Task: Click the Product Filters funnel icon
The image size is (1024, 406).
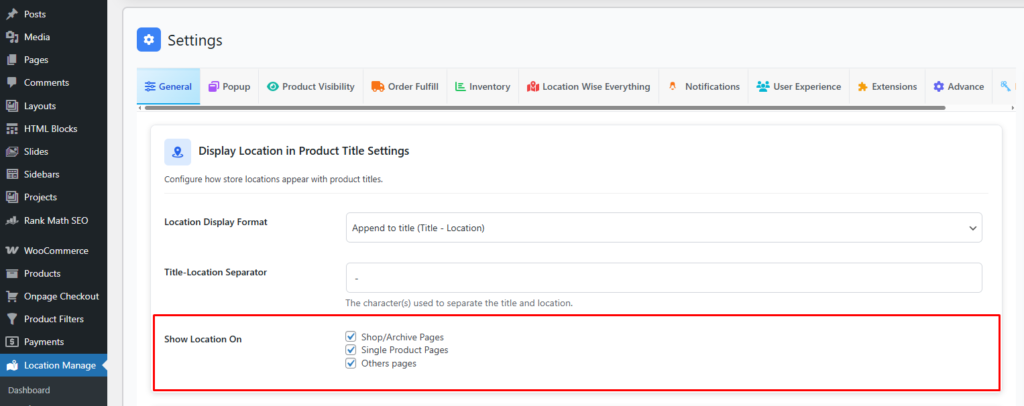Action: (x=12, y=319)
